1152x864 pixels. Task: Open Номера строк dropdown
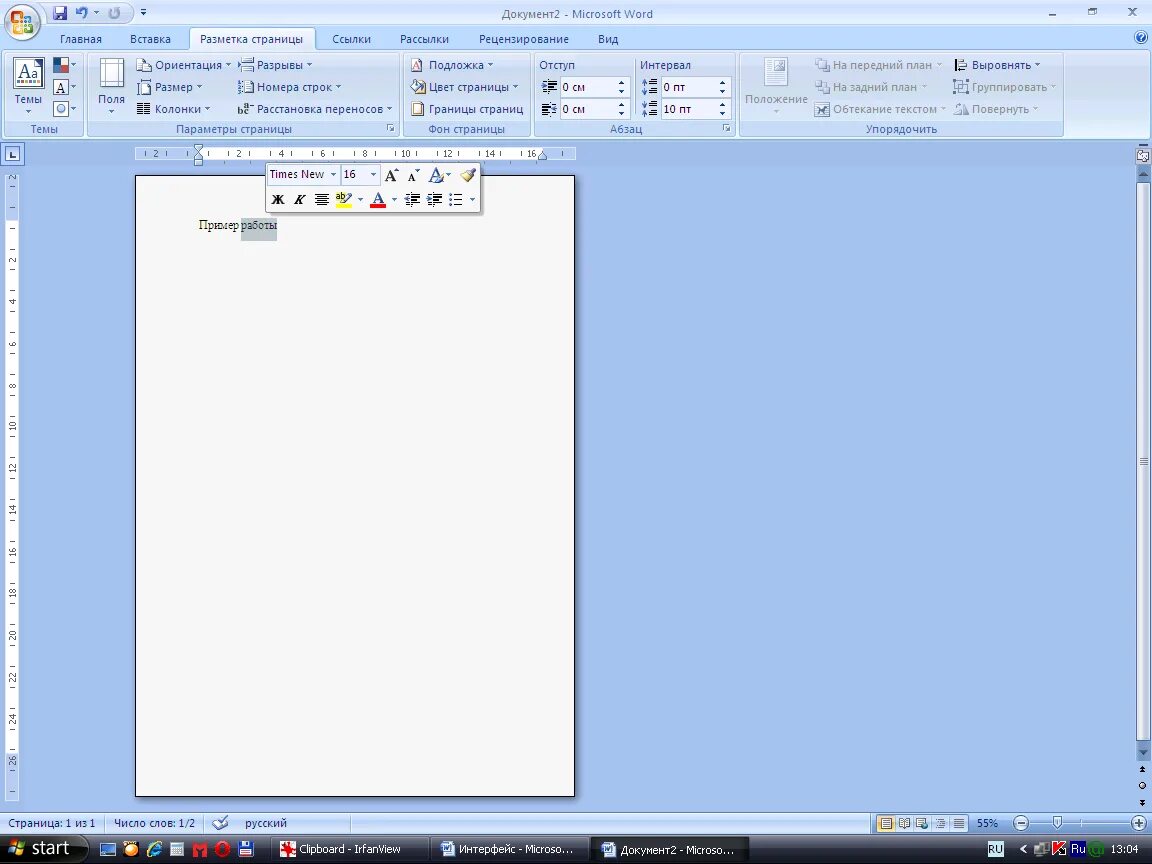point(289,87)
